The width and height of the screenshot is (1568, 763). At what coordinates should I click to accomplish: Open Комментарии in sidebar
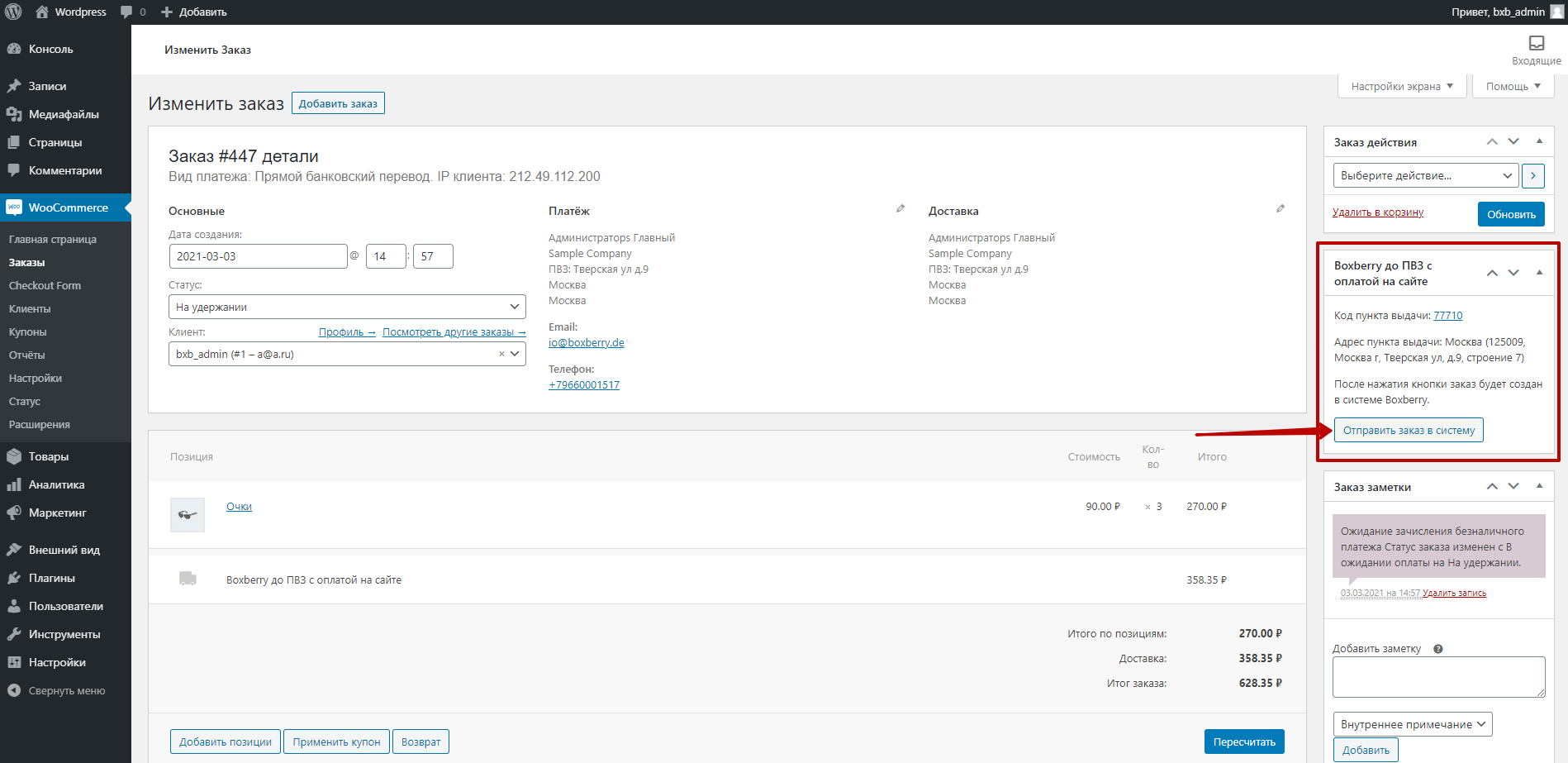65,170
